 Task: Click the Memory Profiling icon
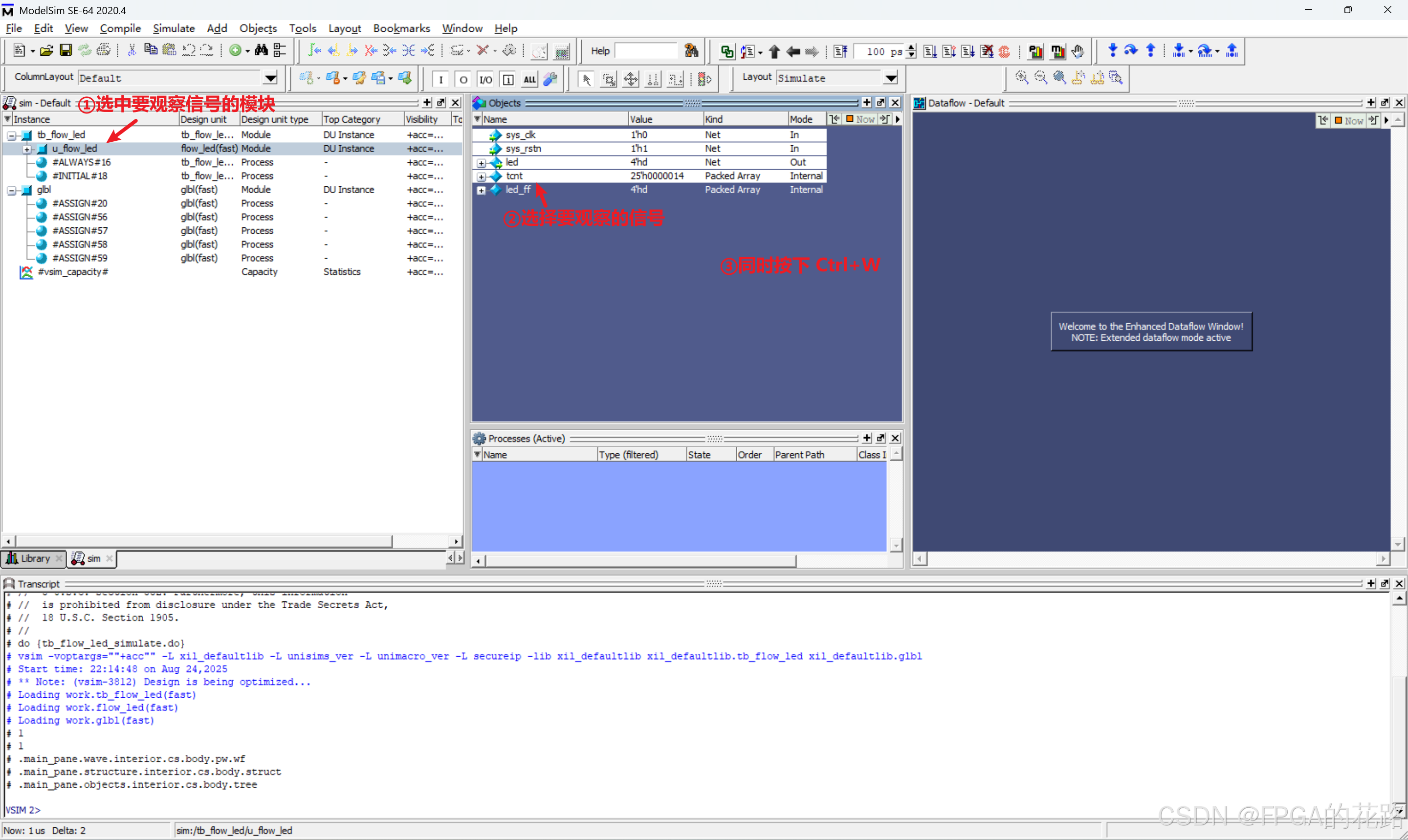coord(1057,51)
